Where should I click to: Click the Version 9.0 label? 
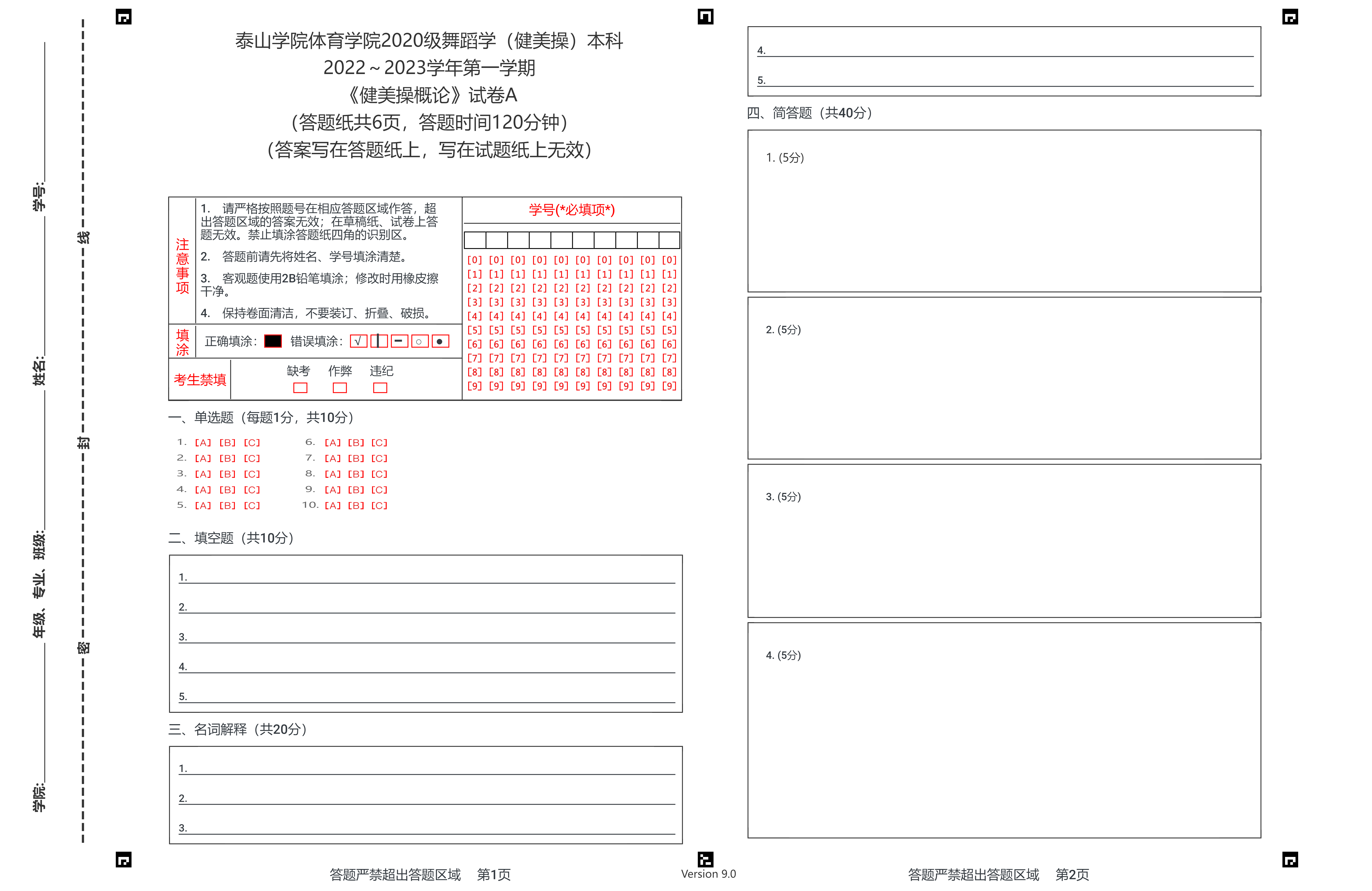(x=709, y=874)
